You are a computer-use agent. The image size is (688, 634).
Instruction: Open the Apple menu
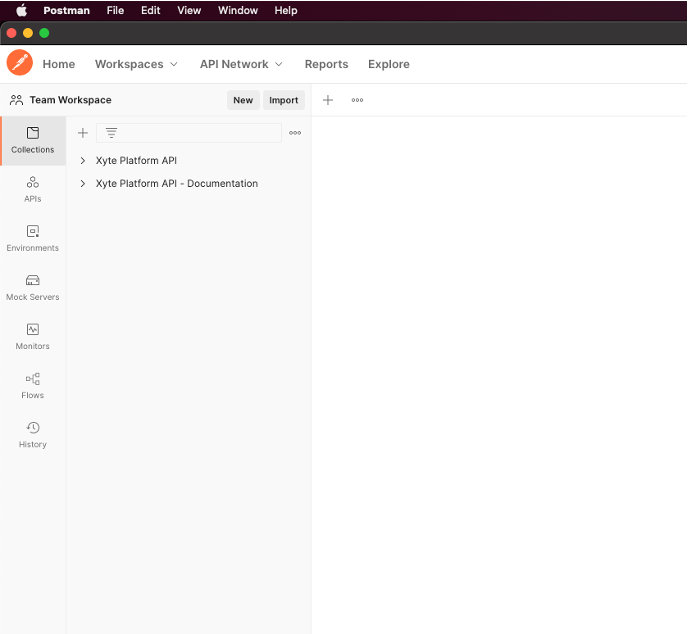point(22,11)
